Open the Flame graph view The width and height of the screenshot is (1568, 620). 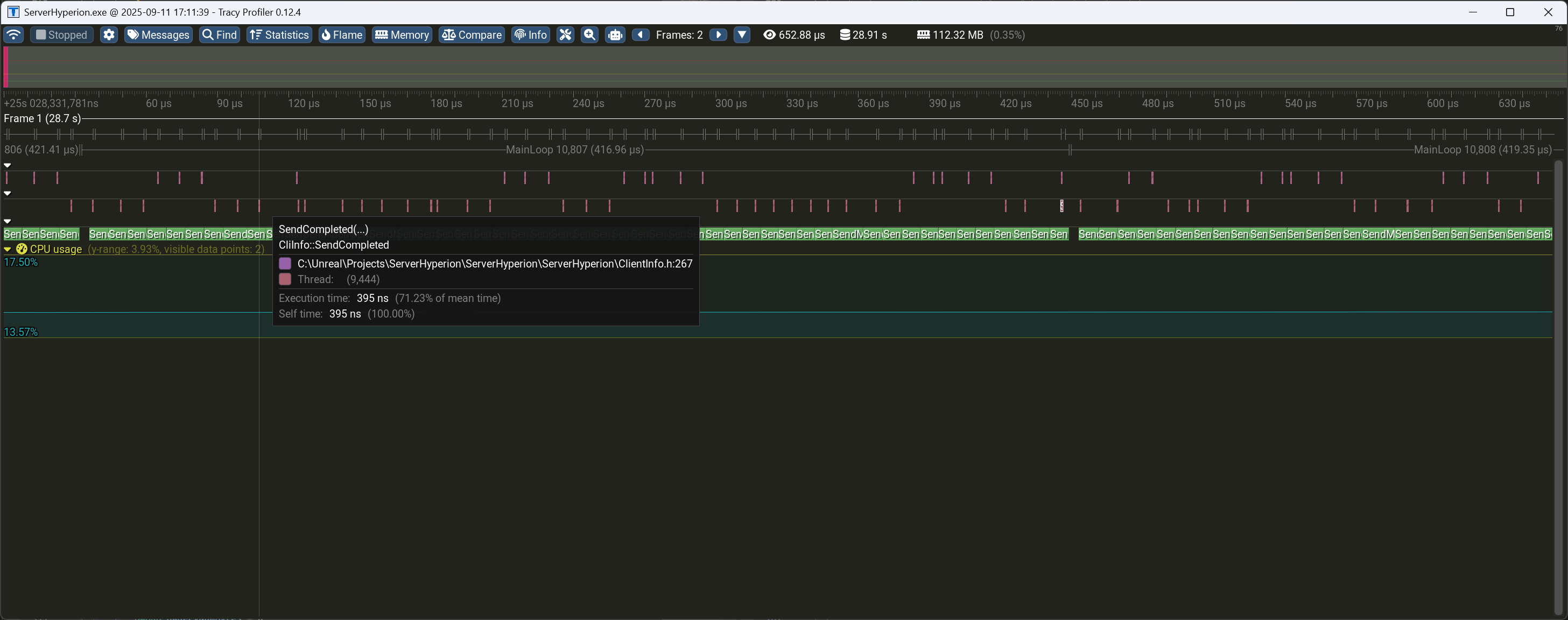click(341, 34)
